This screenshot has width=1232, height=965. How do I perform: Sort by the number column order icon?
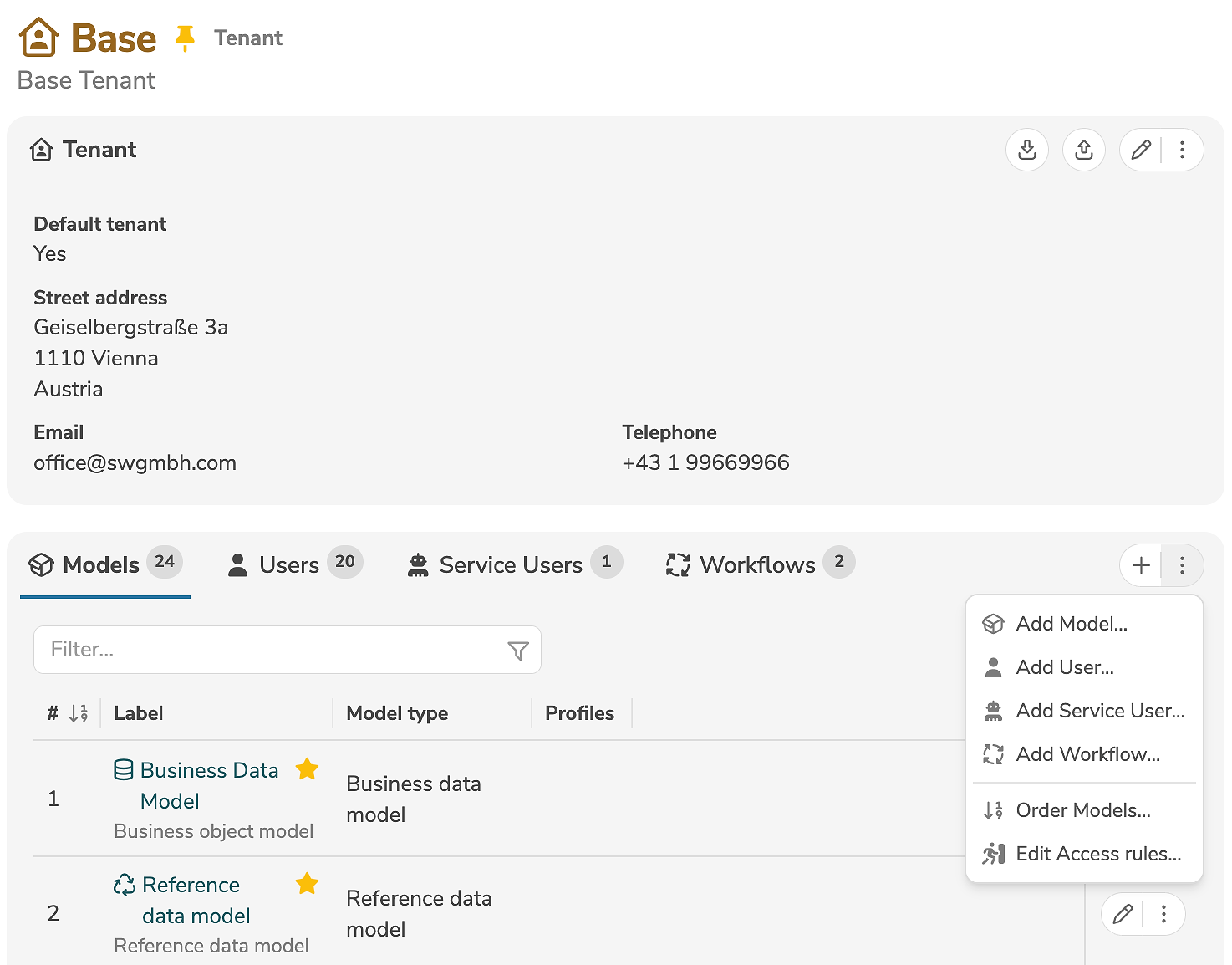[x=79, y=713]
